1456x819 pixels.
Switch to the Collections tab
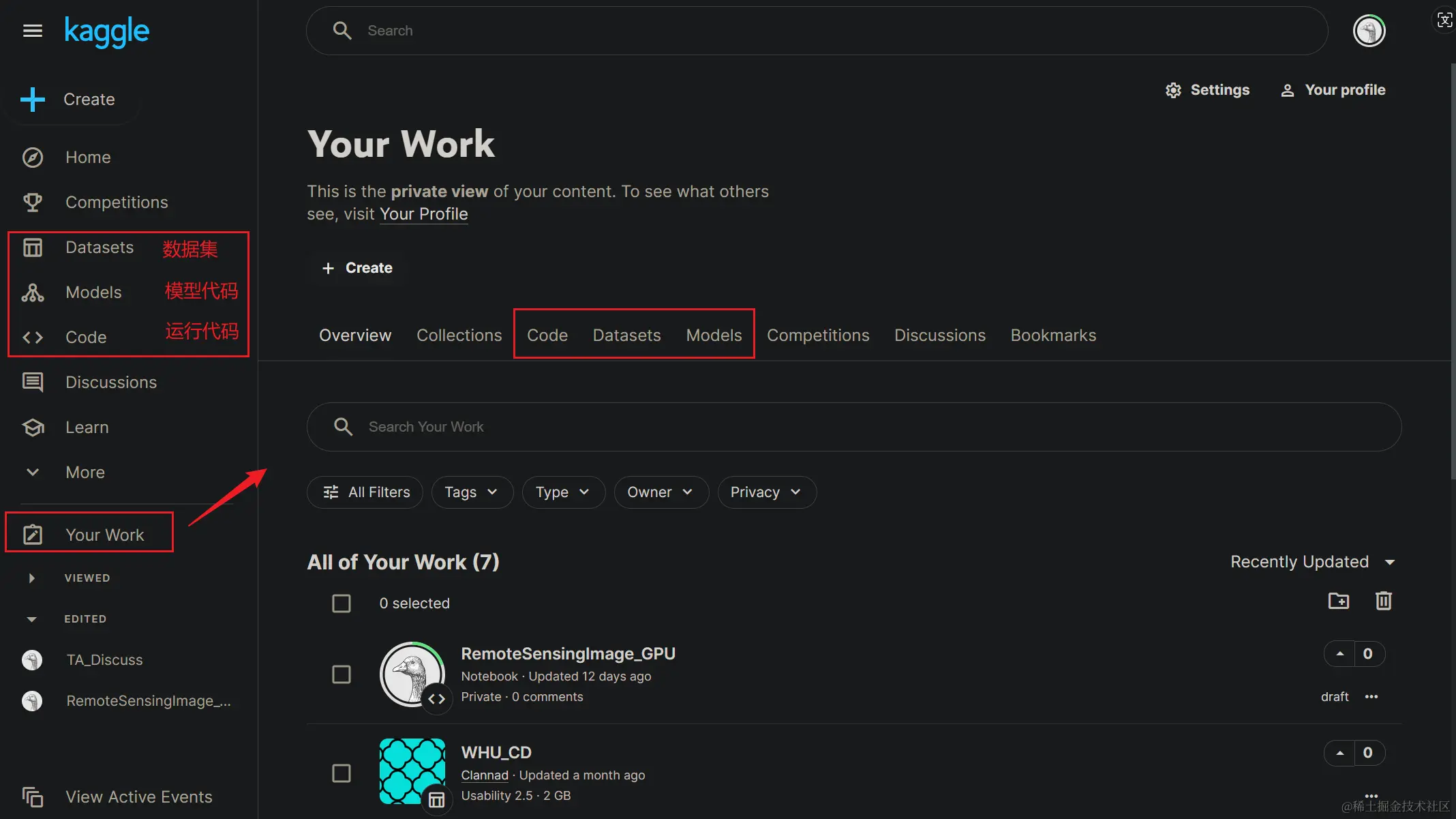click(459, 336)
